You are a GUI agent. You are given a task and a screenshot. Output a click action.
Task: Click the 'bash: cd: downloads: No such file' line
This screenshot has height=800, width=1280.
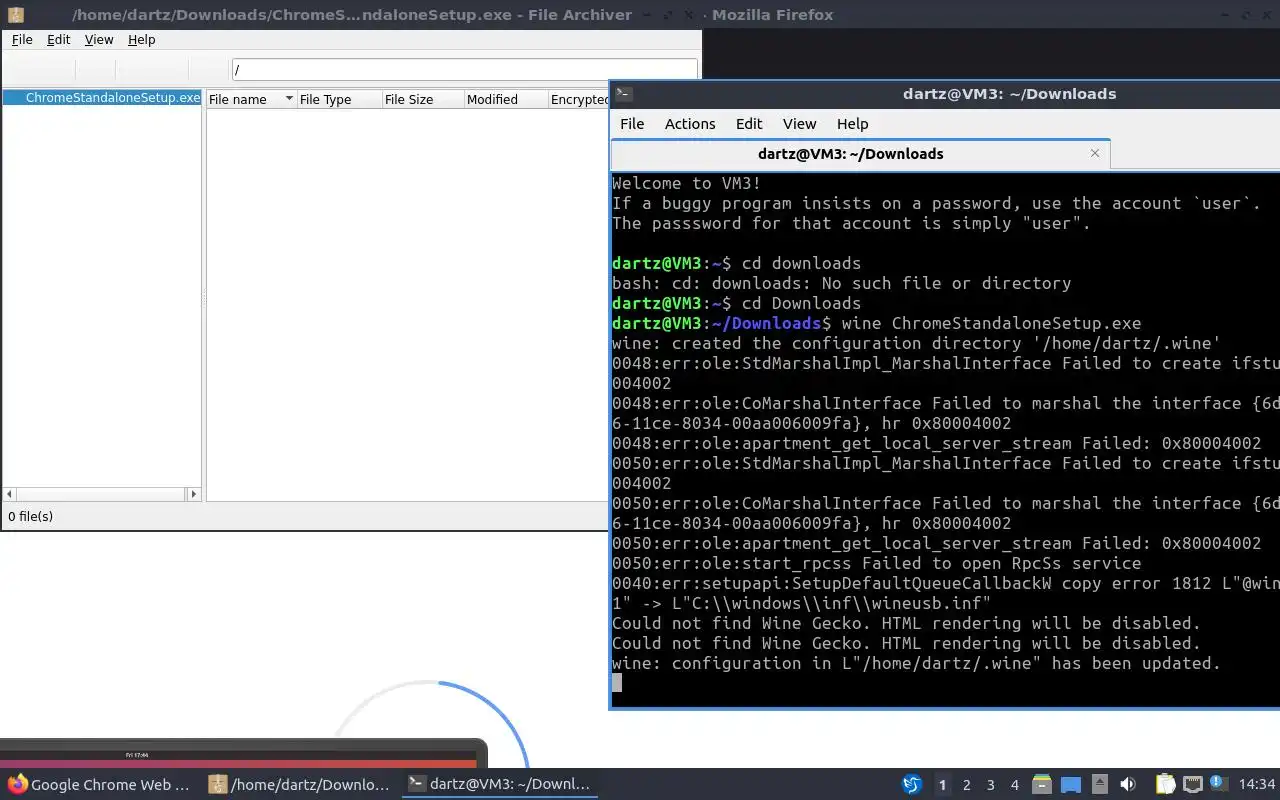841,283
